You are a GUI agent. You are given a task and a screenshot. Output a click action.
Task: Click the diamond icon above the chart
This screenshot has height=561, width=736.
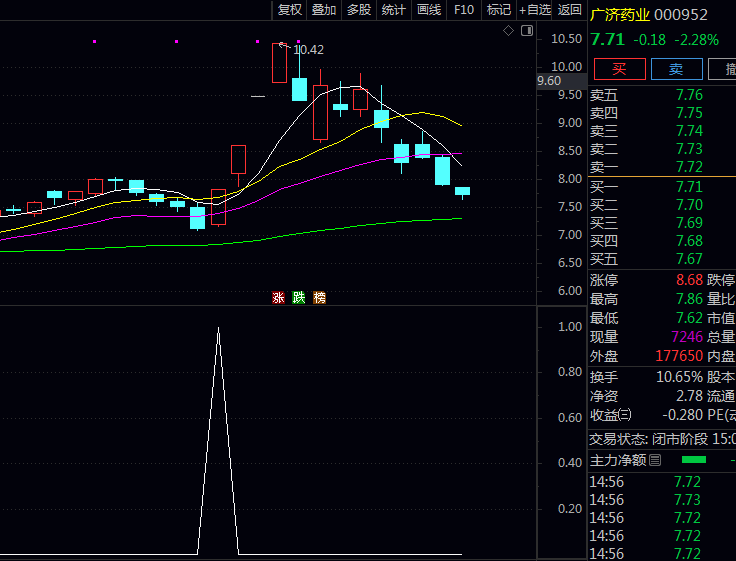pos(508,31)
